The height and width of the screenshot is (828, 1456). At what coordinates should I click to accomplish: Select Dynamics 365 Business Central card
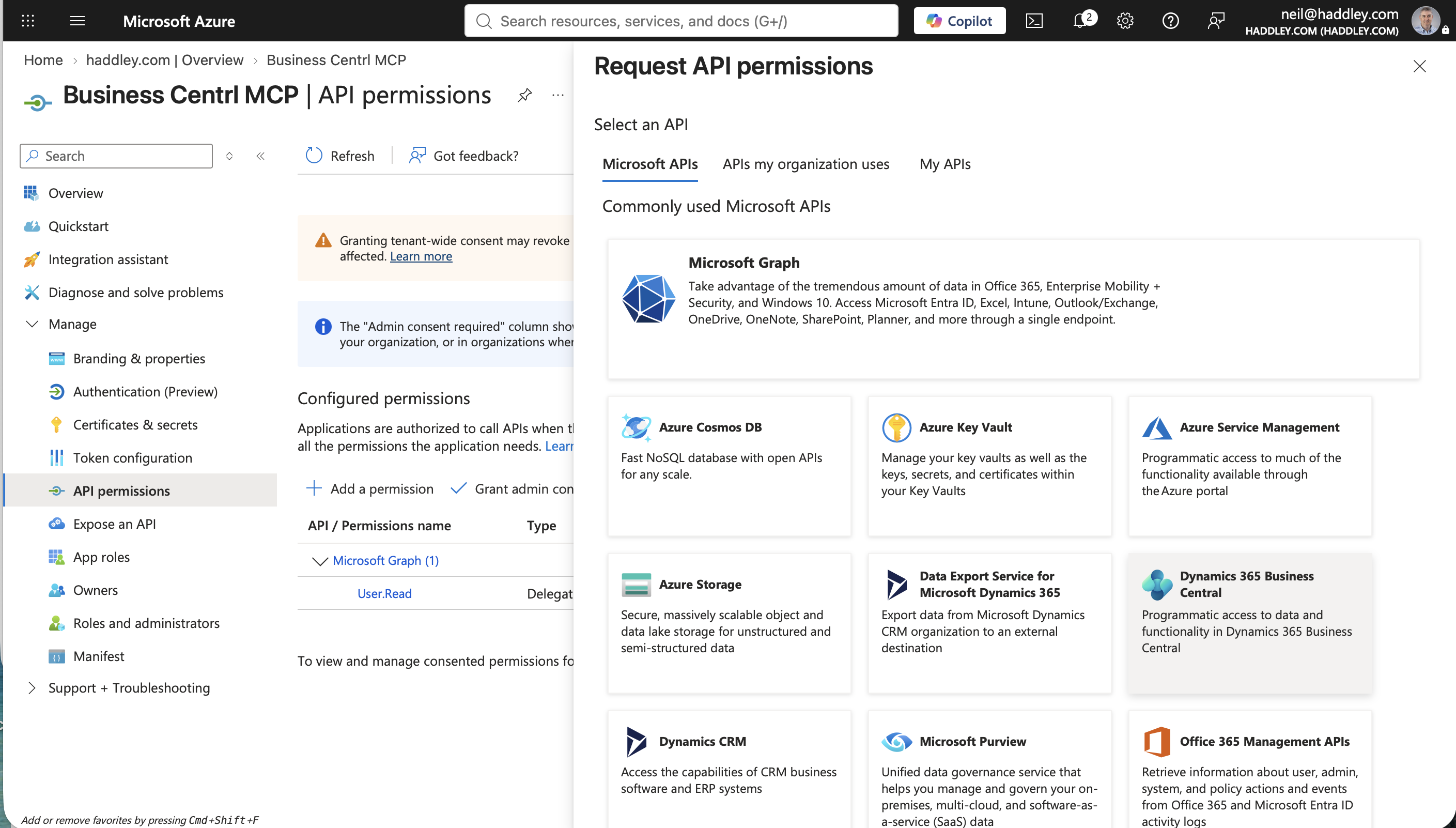[1250, 623]
